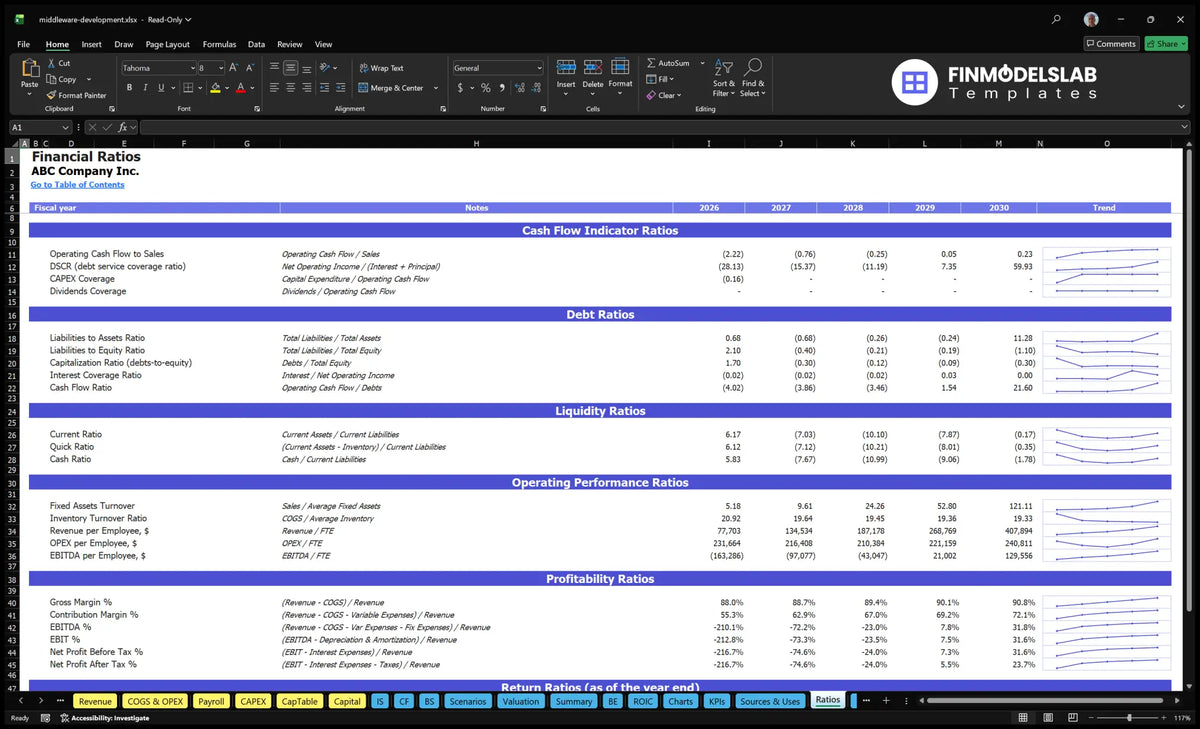
Task: Switch to the Charts sheet tab
Action: tap(680, 701)
